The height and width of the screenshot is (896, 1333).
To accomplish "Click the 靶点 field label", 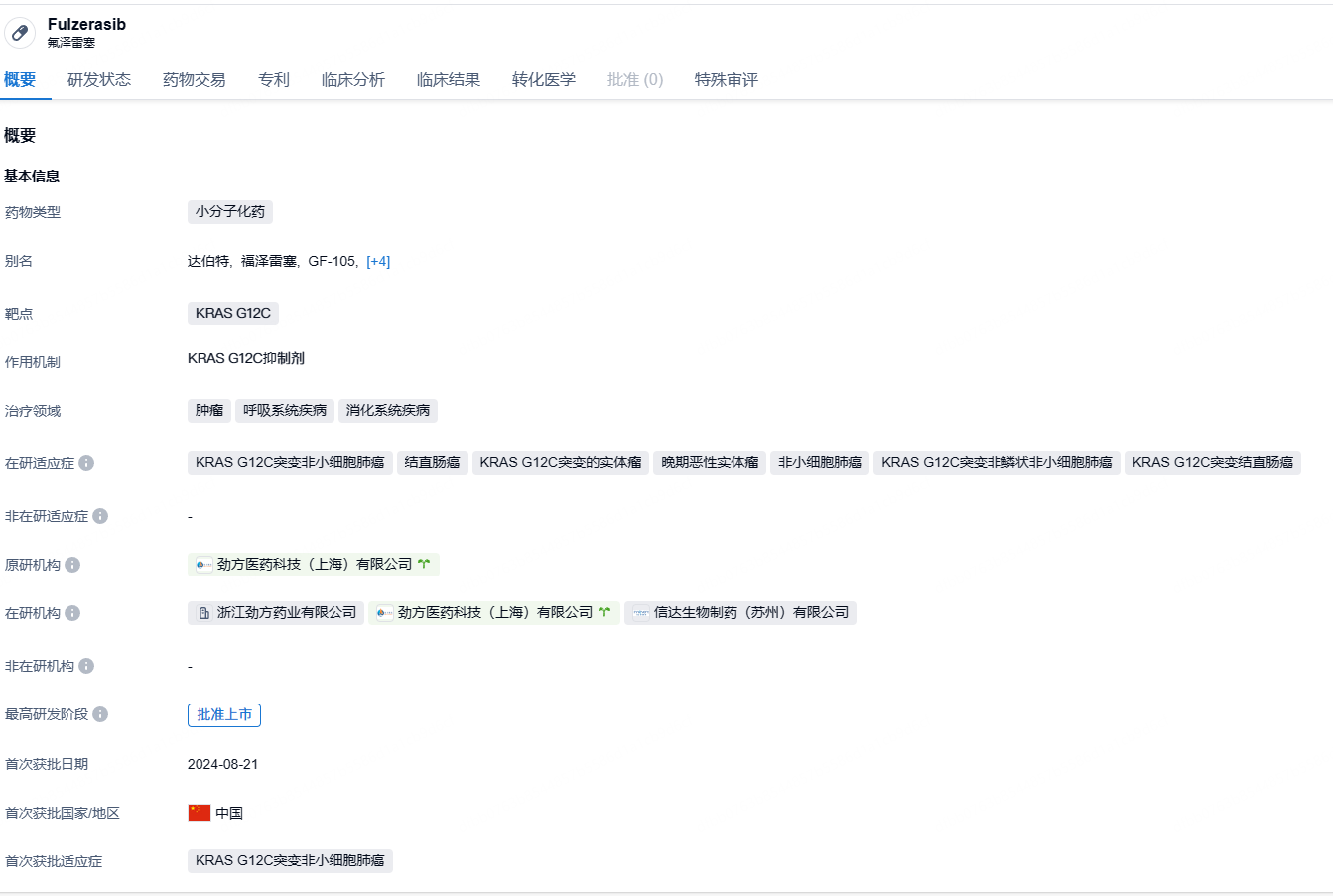I will click(x=19, y=314).
